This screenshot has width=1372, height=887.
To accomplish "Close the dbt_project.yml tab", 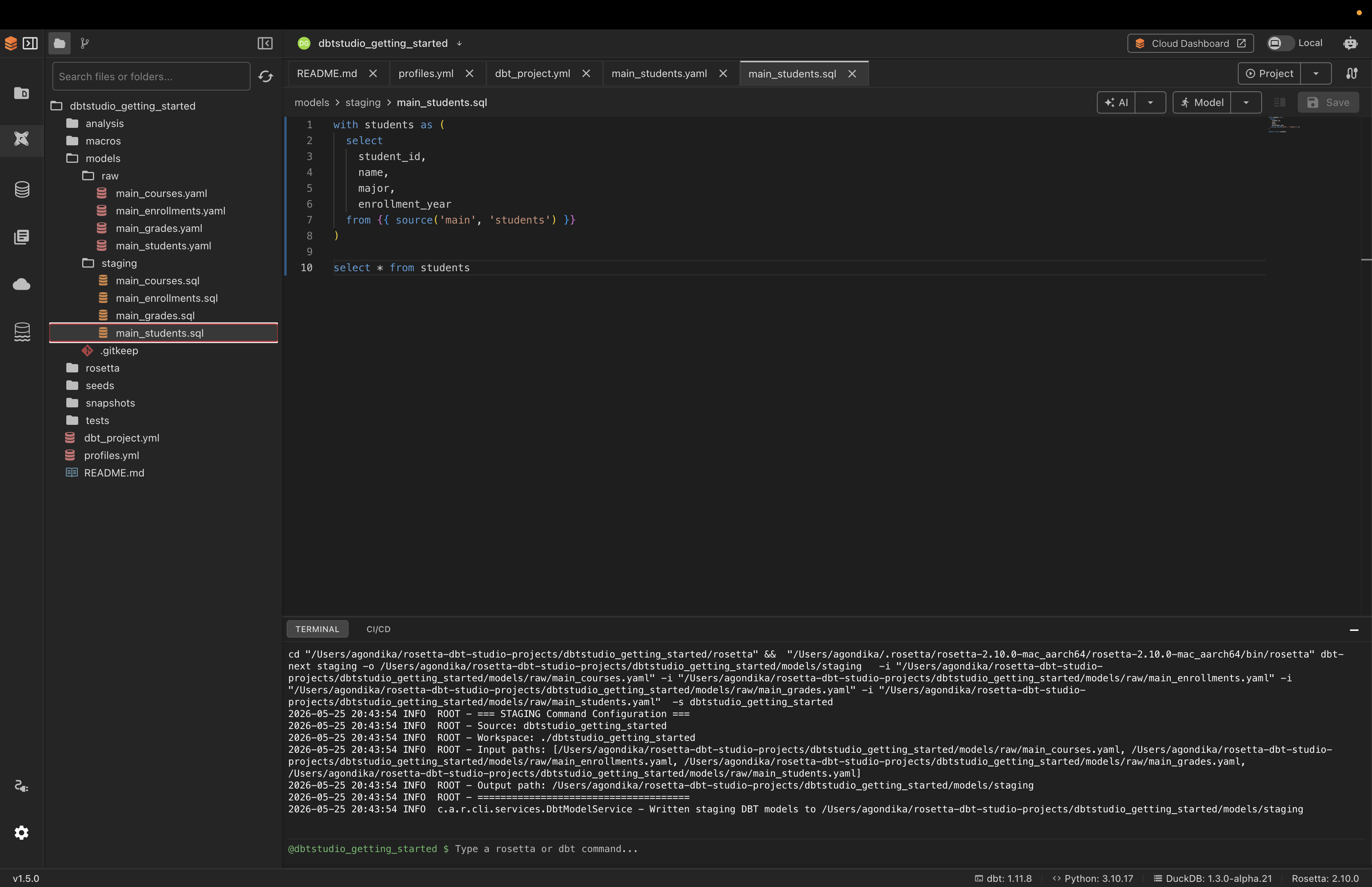I will (586, 74).
